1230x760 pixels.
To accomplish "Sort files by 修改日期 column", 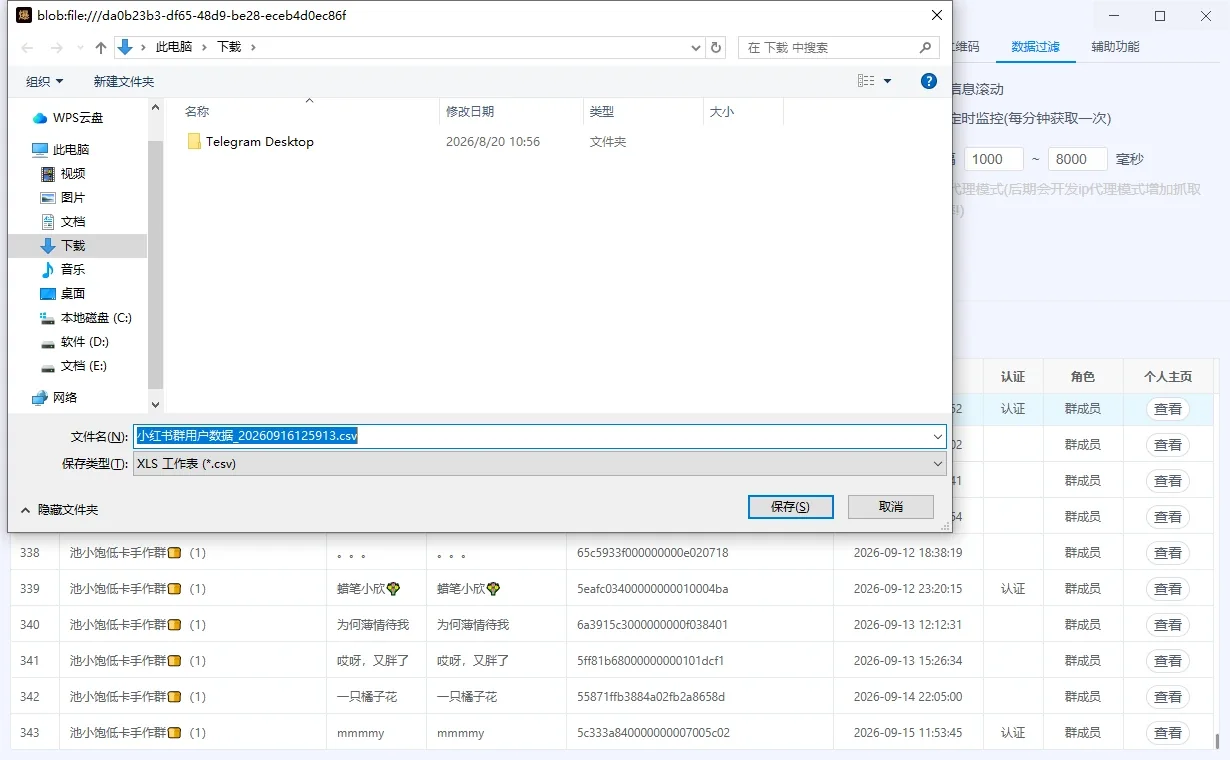I will (511, 112).
